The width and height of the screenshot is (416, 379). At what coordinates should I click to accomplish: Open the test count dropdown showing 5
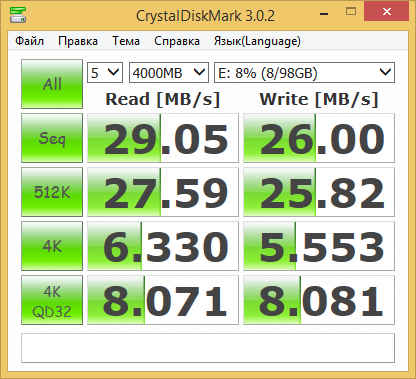[x=105, y=72]
